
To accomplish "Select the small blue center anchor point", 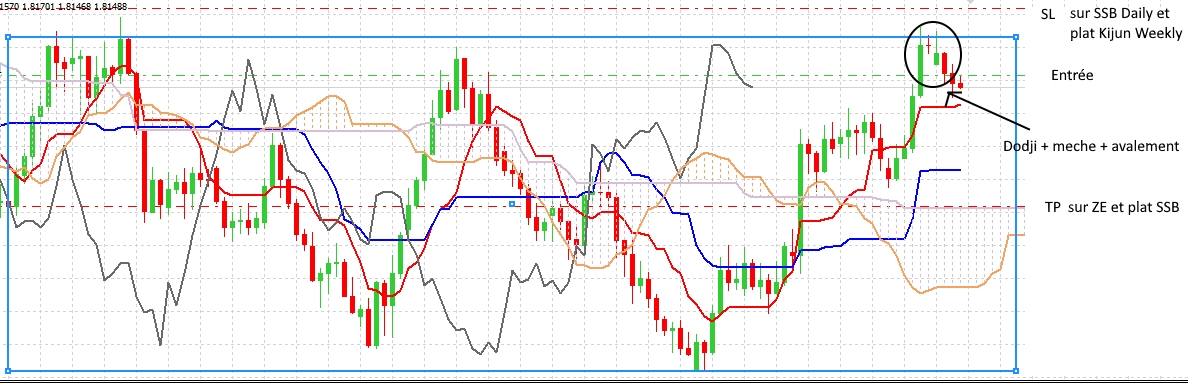I will tap(512, 204).
